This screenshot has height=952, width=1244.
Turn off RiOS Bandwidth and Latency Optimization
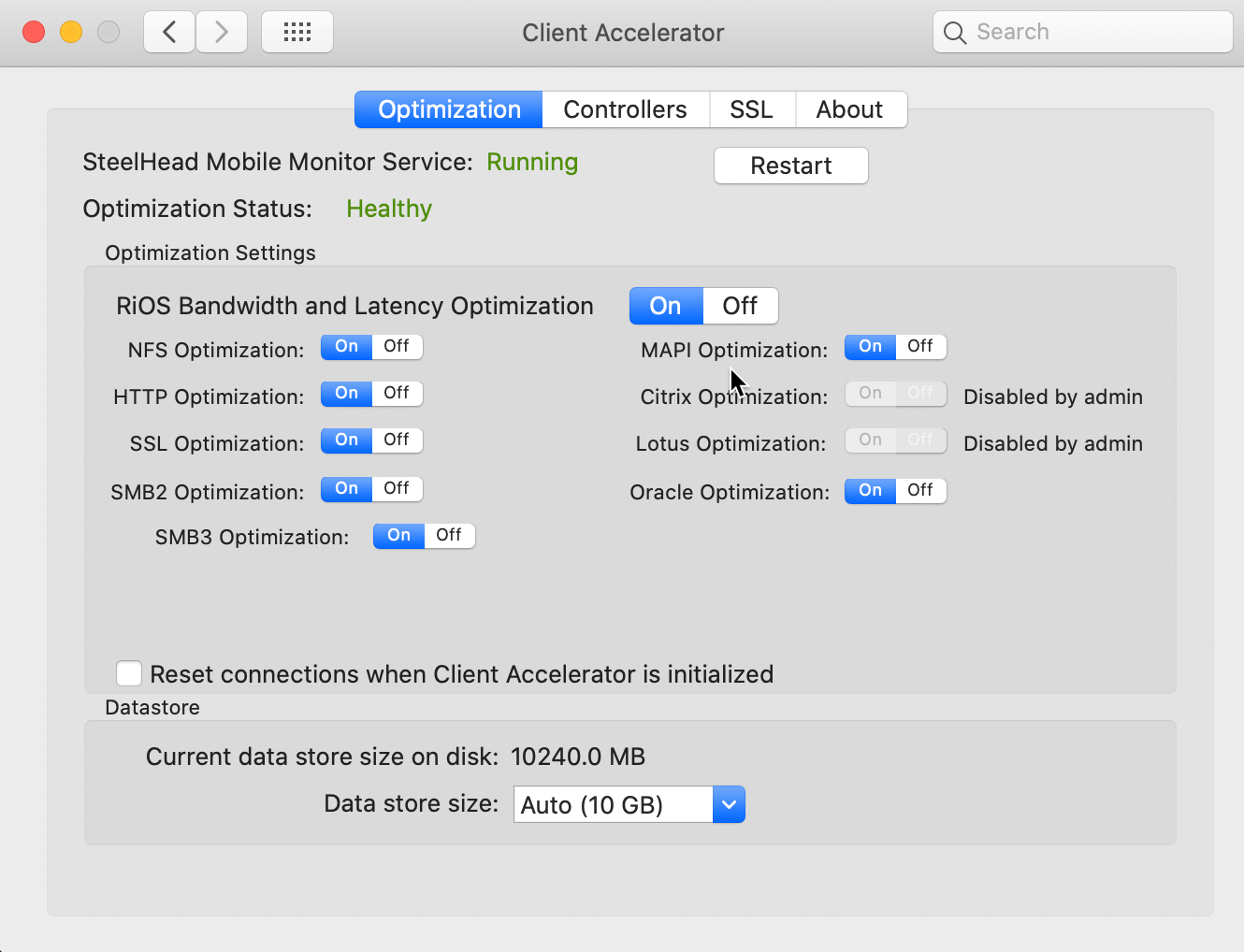click(x=740, y=306)
